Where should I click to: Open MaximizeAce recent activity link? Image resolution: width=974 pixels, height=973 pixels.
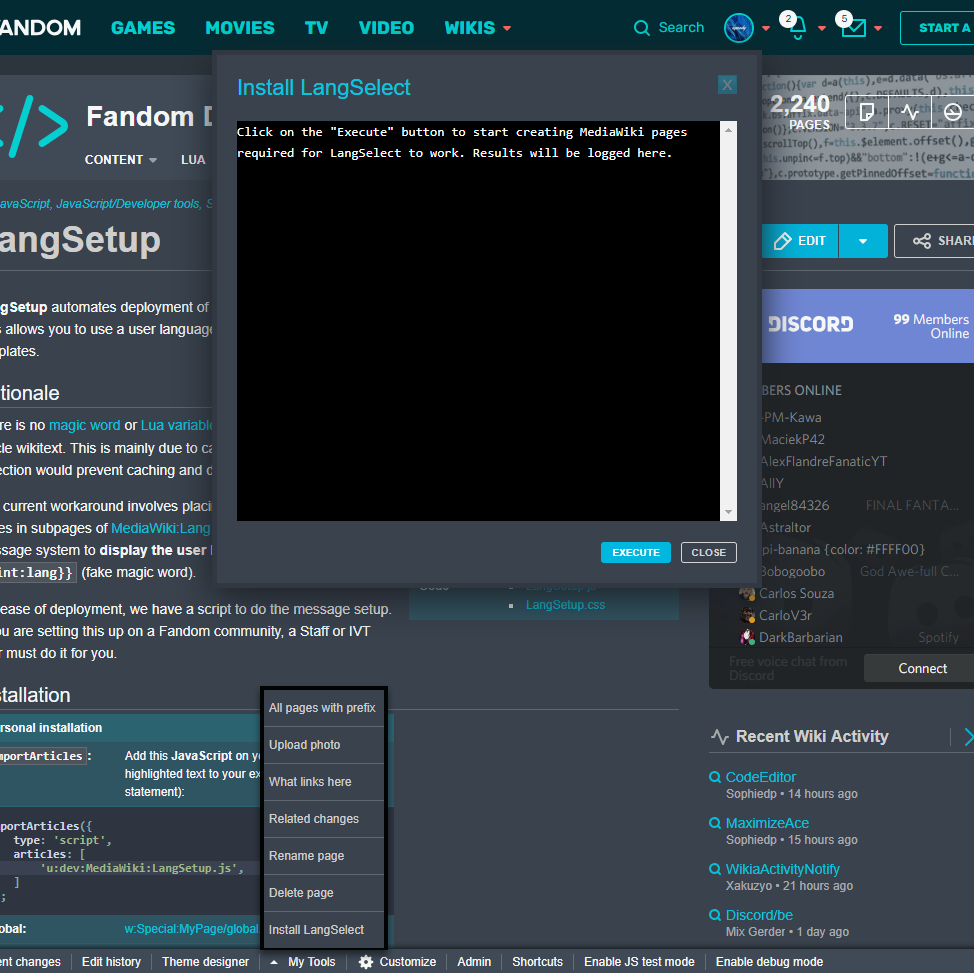point(767,823)
